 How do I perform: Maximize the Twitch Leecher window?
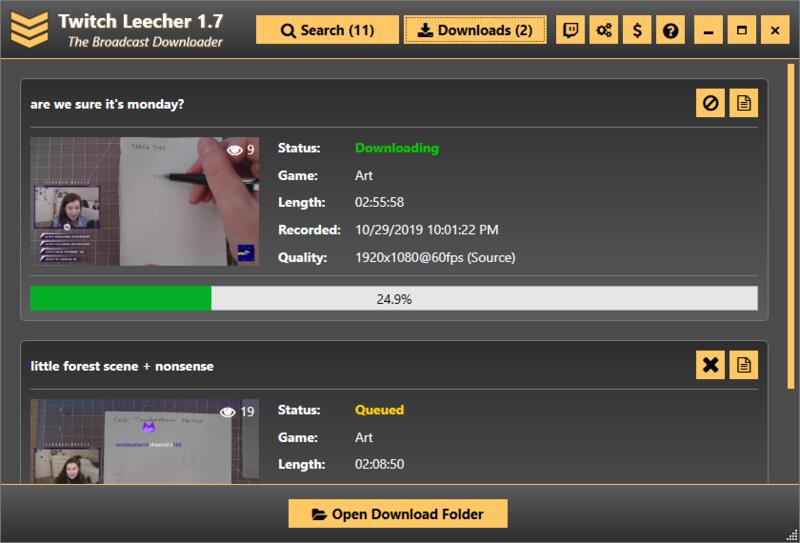point(742,30)
